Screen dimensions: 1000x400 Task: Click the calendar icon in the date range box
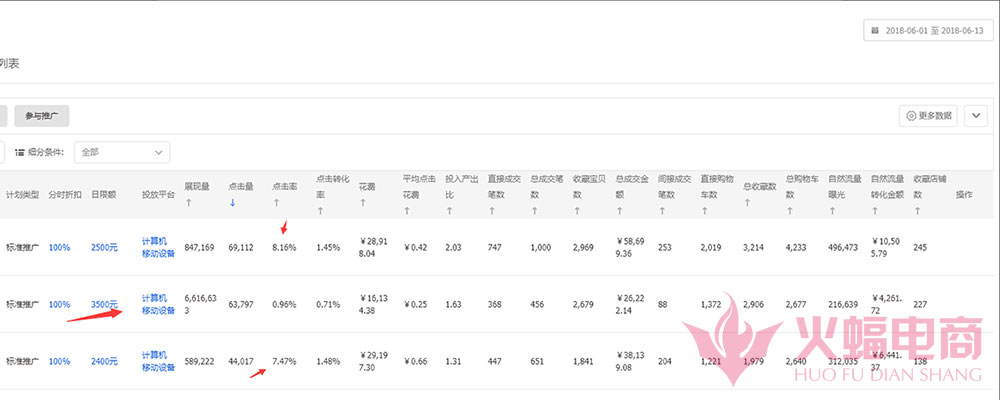click(876, 30)
